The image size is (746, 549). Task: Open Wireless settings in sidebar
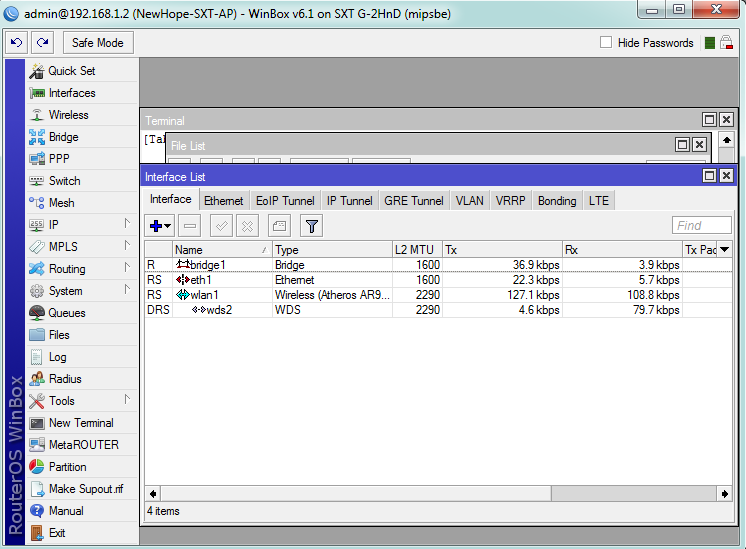[82, 115]
